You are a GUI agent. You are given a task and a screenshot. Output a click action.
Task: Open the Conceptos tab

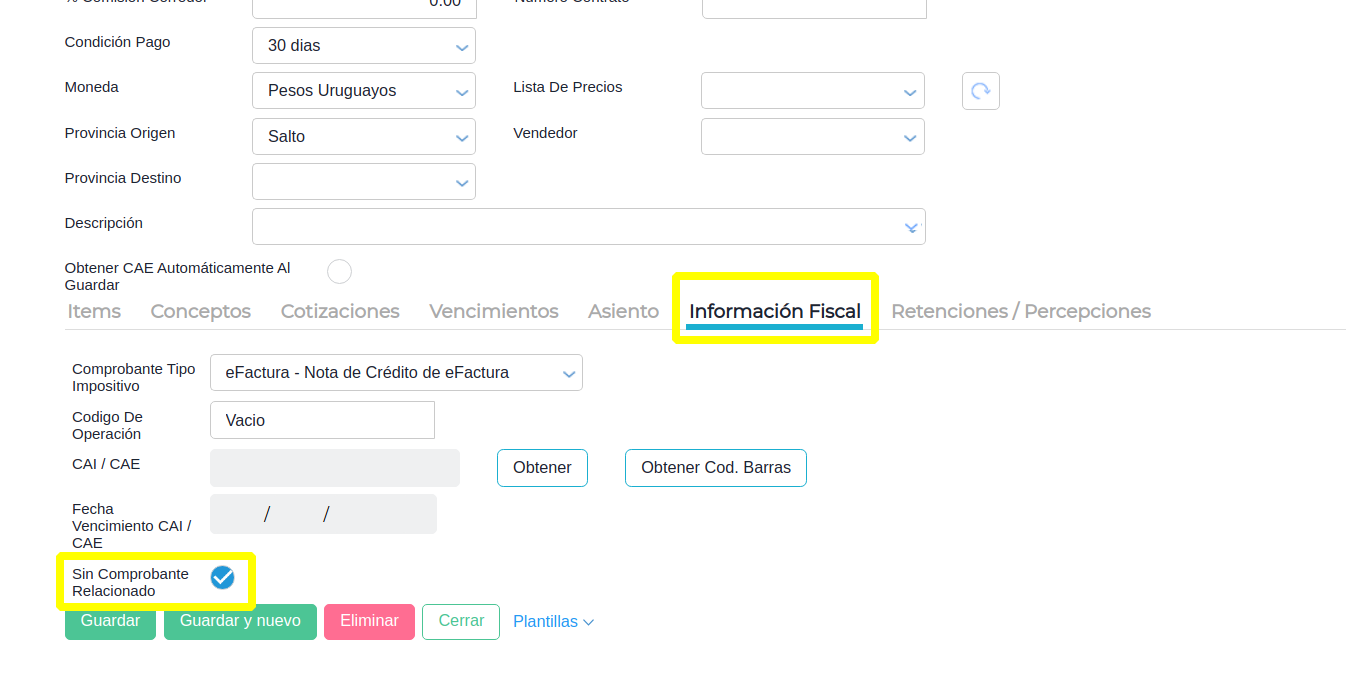click(x=200, y=312)
